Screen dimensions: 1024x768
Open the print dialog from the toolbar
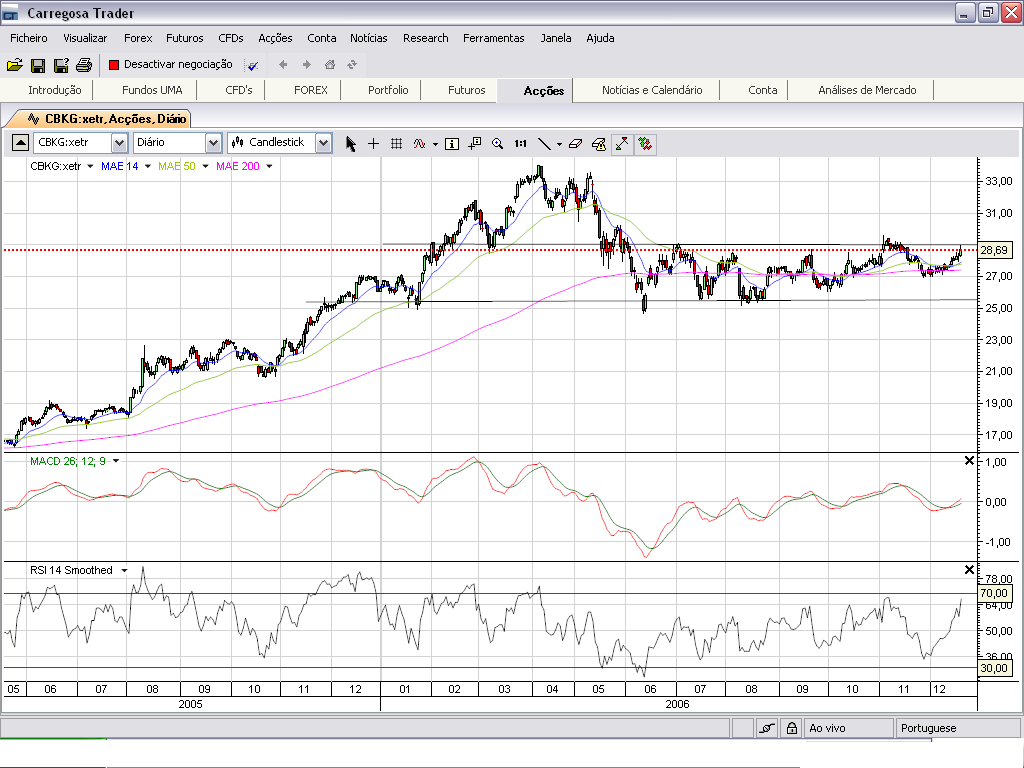click(x=84, y=63)
